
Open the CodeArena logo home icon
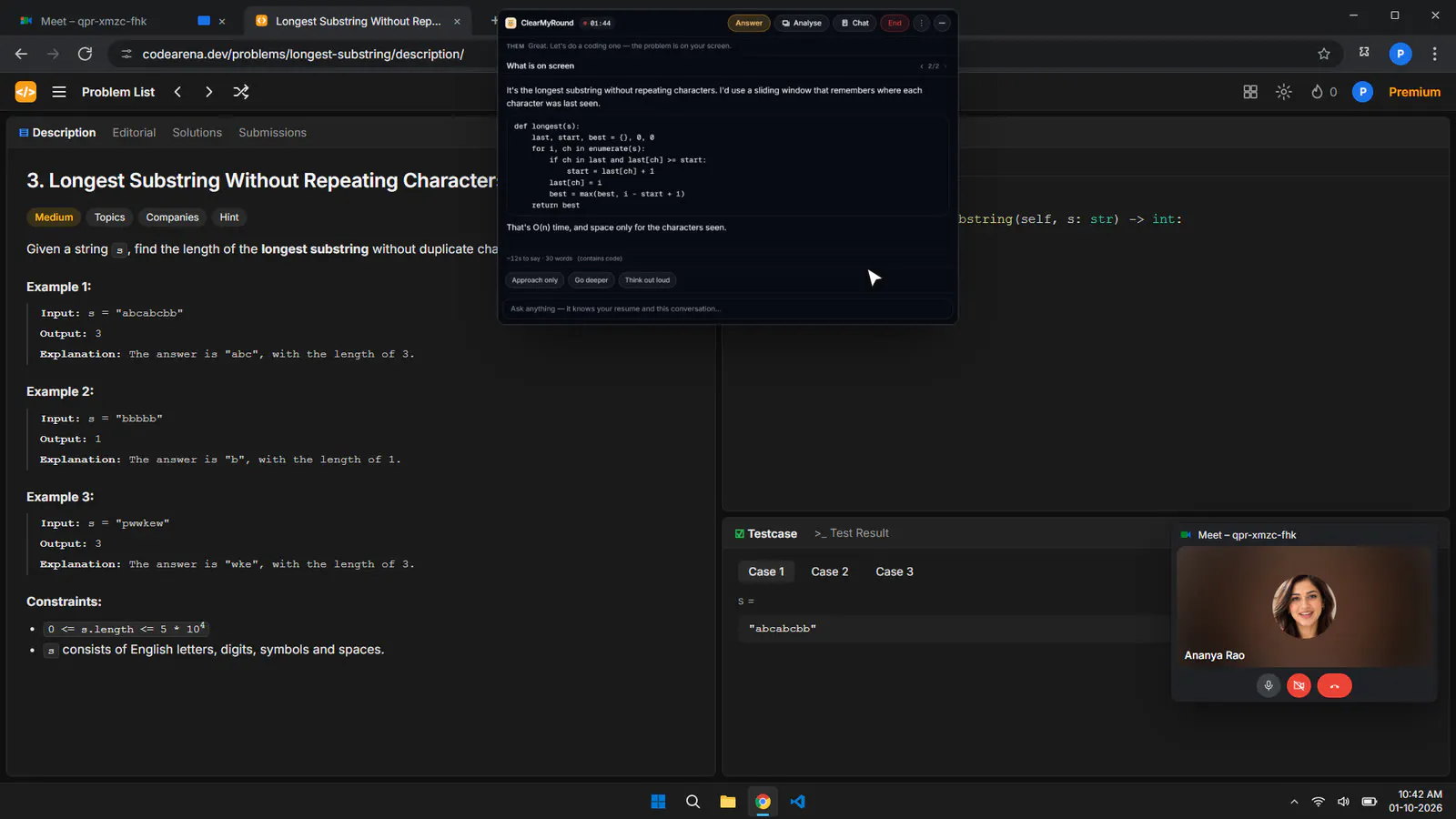click(x=25, y=92)
